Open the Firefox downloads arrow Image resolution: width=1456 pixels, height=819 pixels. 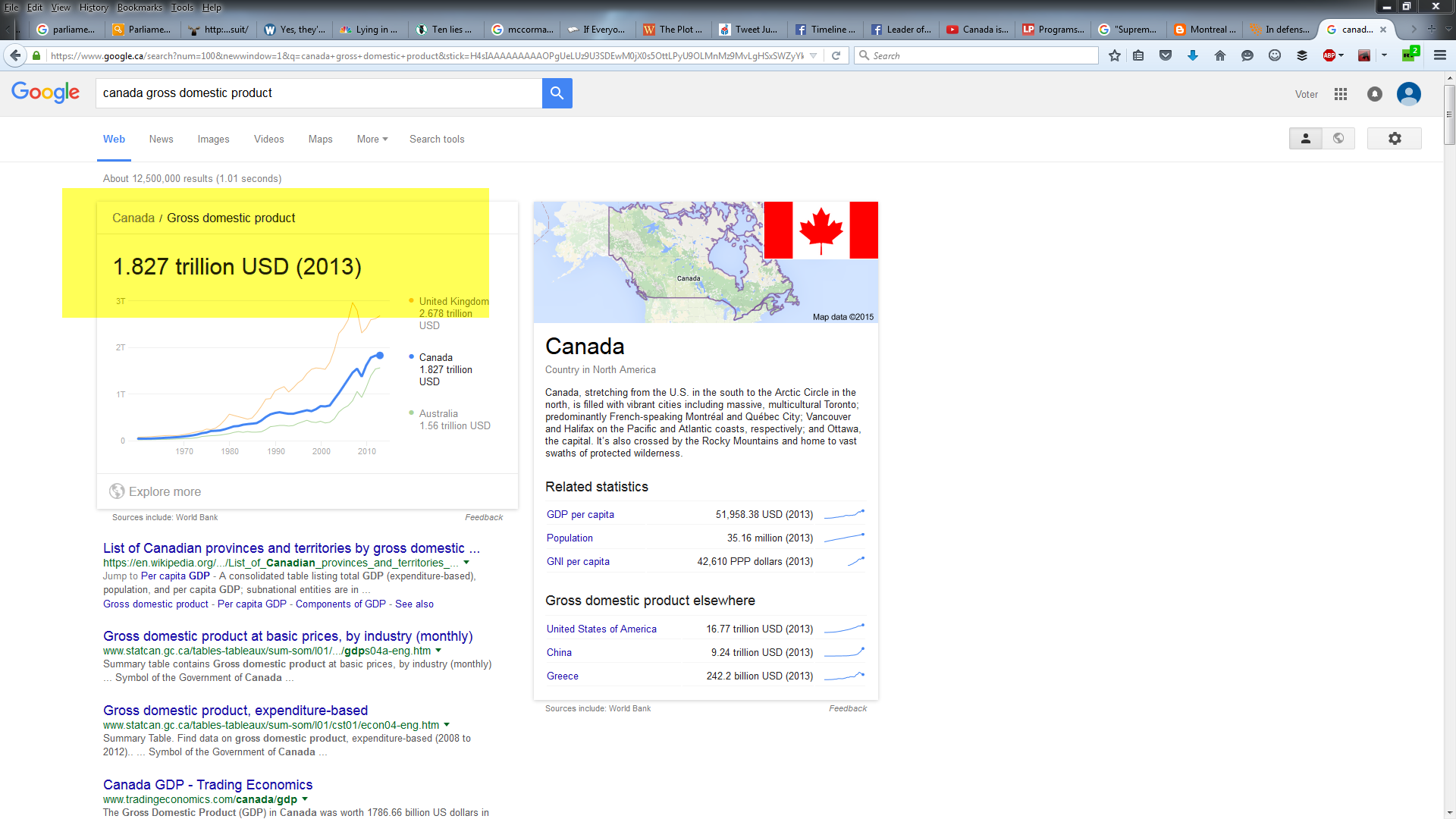1192,55
